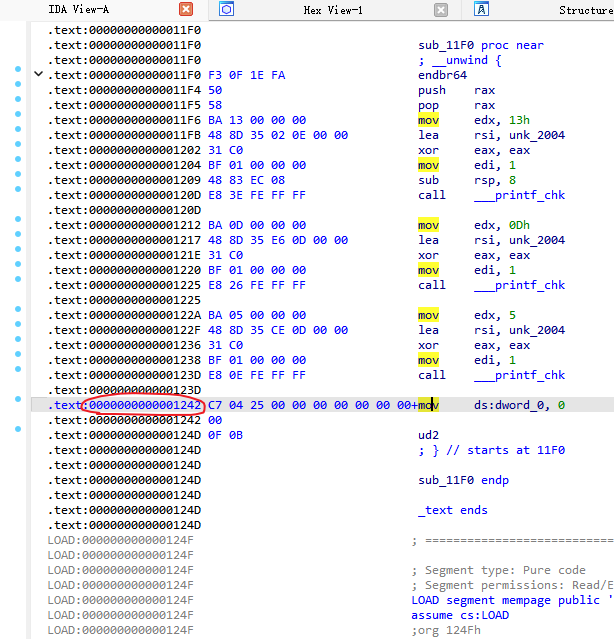
Task: Toggle breakpoint dot at address 11F4
Action: tap(18, 84)
